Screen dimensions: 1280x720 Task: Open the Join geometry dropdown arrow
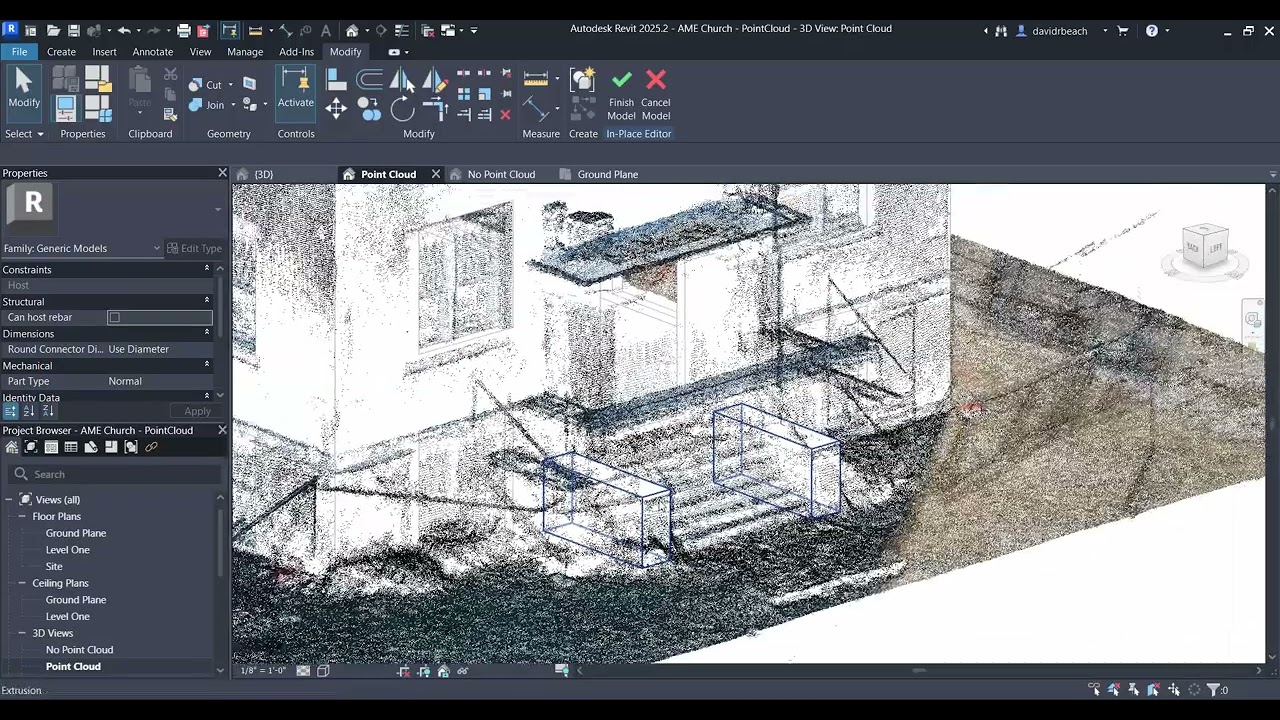click(x=233, y=105)
